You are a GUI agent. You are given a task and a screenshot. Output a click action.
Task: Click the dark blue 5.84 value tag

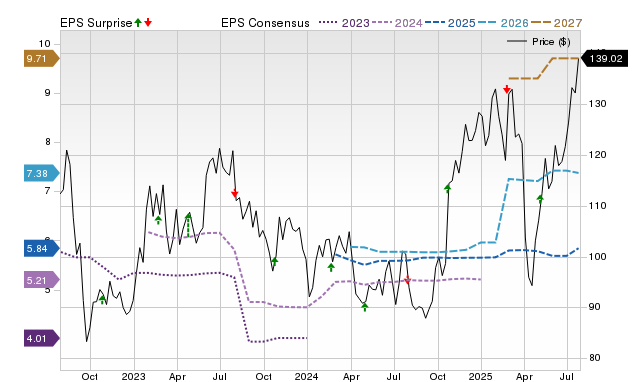[x=42, y=249]
